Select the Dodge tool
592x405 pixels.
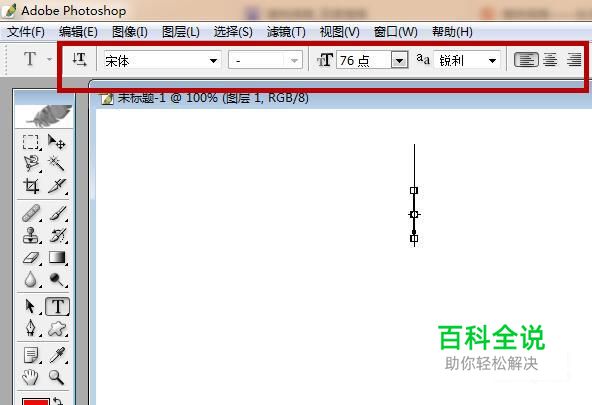[57, 279]
